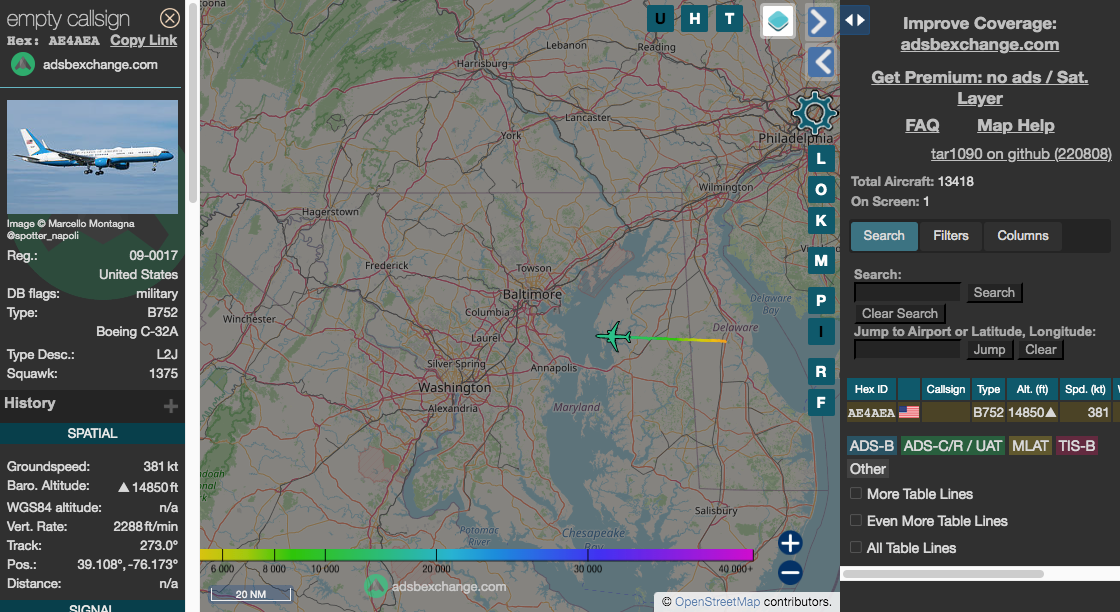Open tar1090 on github link
The width and height of the screenshot is (1120, 612).
1021,154
